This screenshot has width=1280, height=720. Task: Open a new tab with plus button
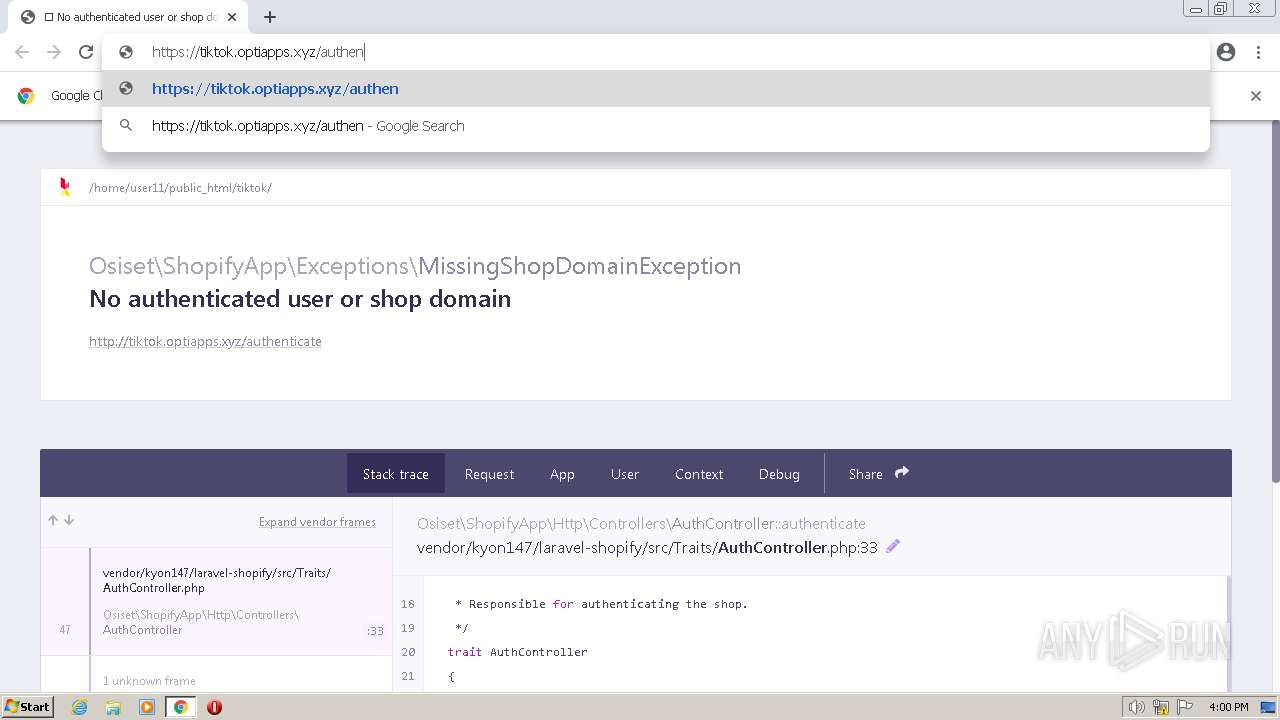(x=270, y=17)
